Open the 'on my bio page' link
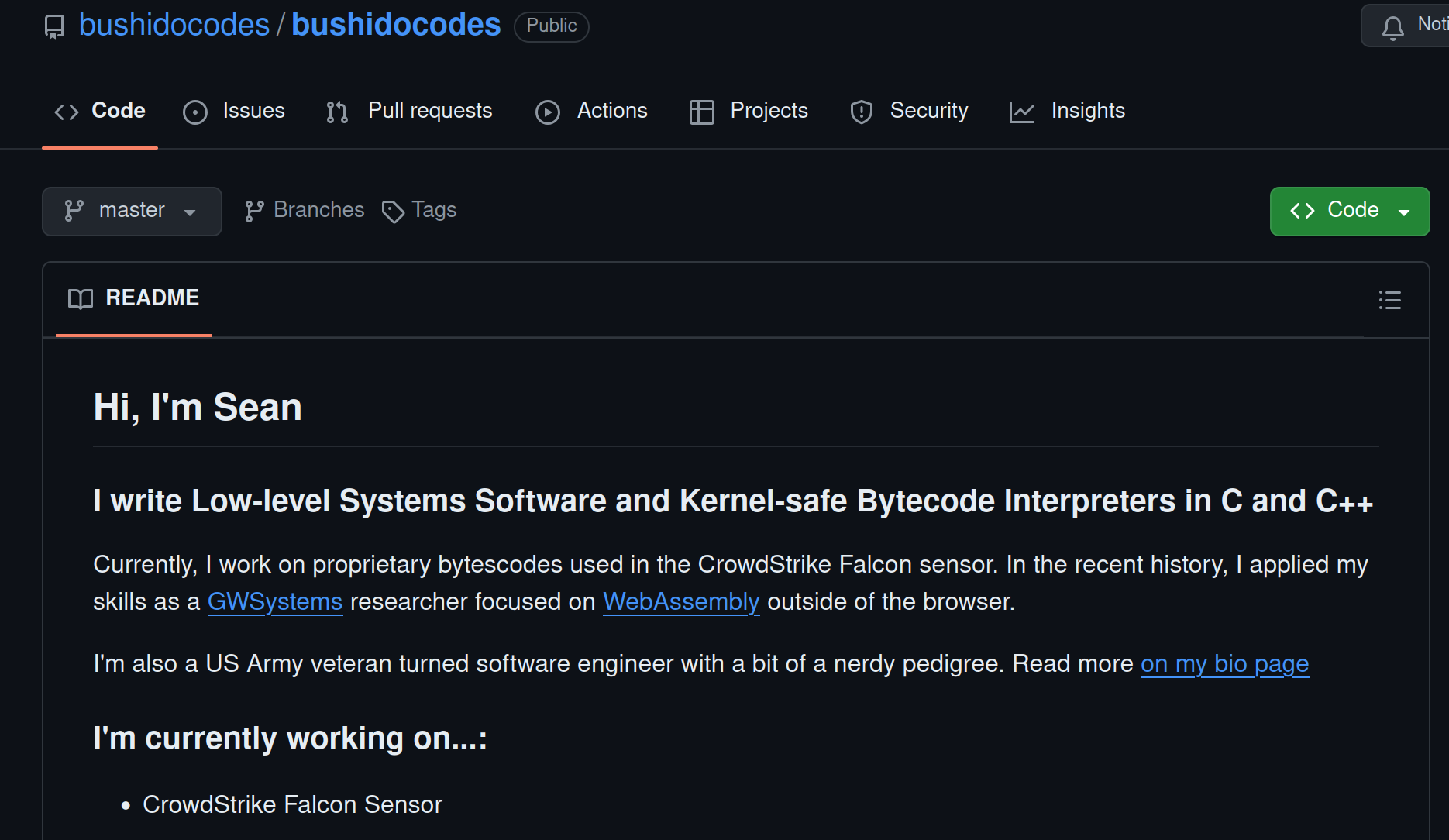This screenshot has height=840, width=1449. coord(1224,663)
